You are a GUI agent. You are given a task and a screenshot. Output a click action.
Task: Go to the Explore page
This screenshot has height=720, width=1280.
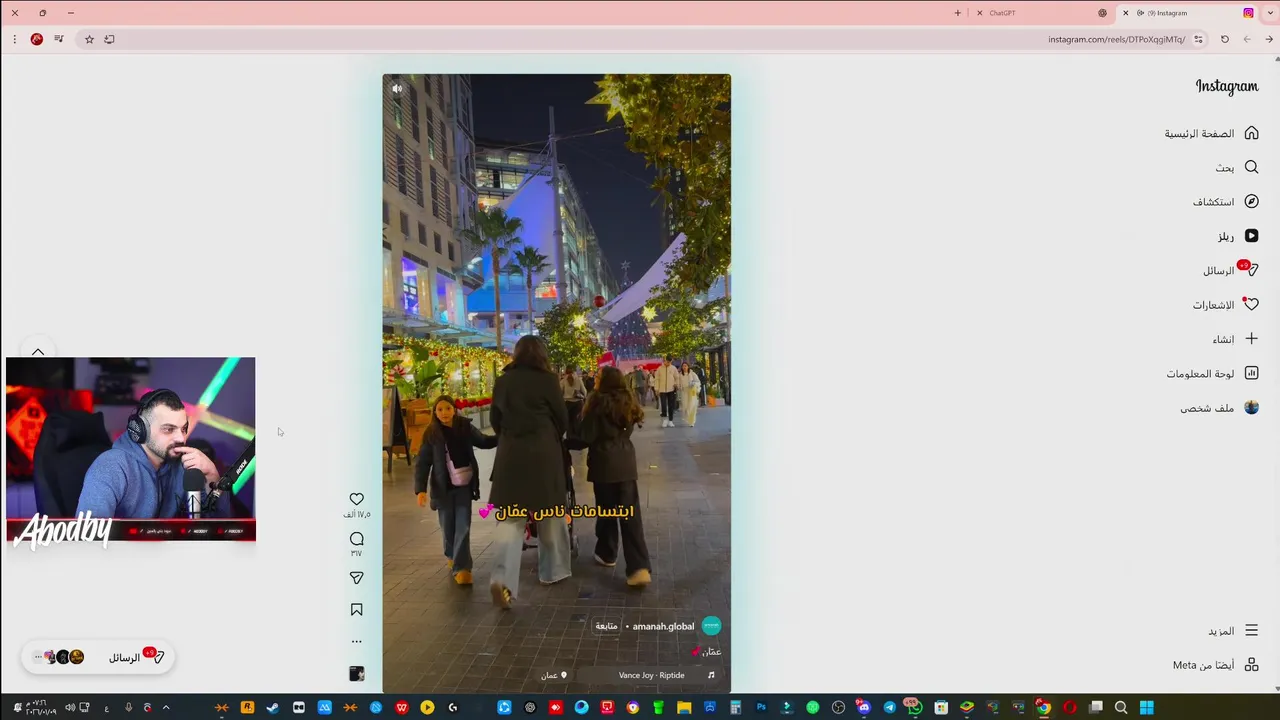pyautogui.click(x=1225, y=201)
